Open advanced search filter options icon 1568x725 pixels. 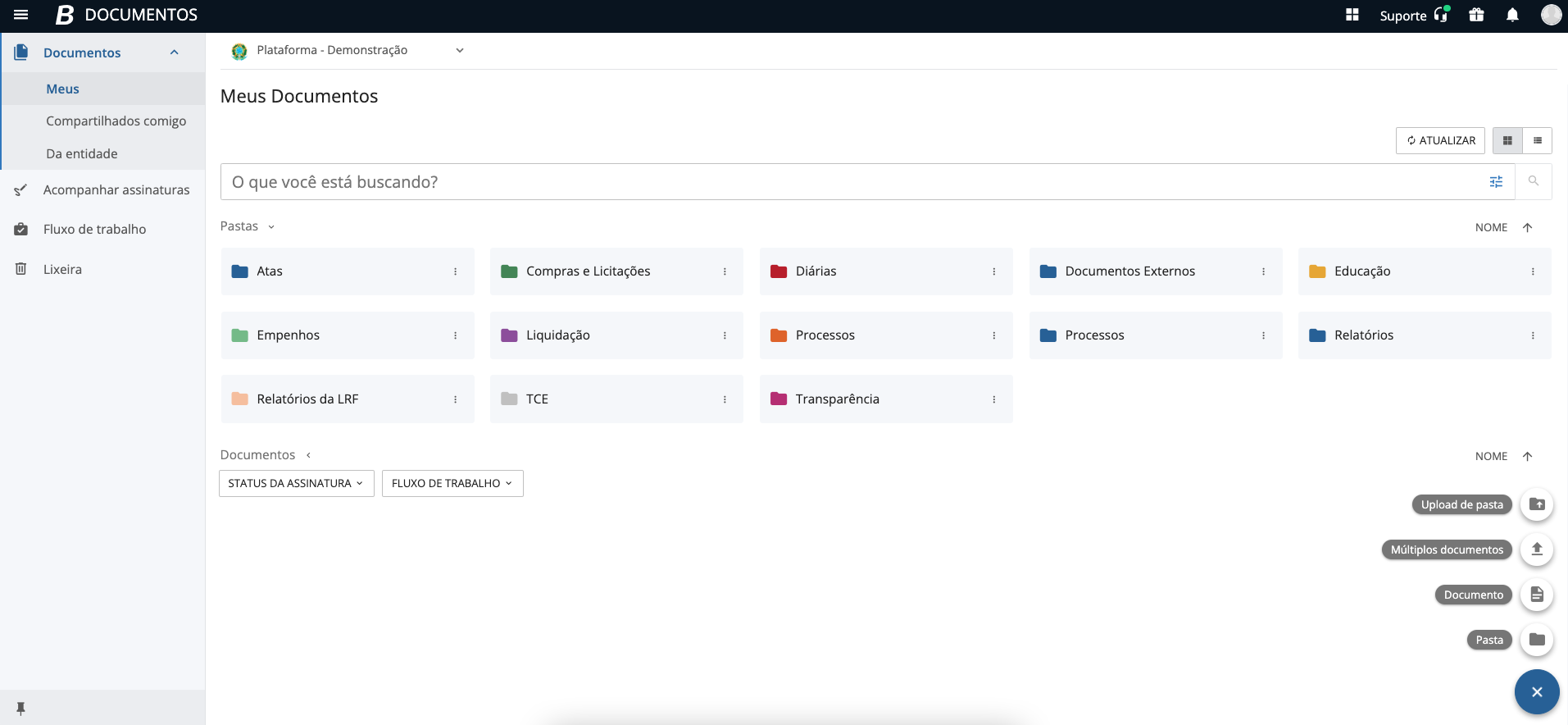point(1496,182)
